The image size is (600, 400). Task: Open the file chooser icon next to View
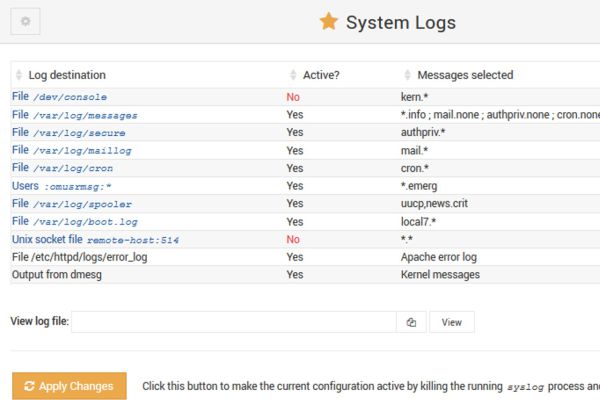pos(411,322)
